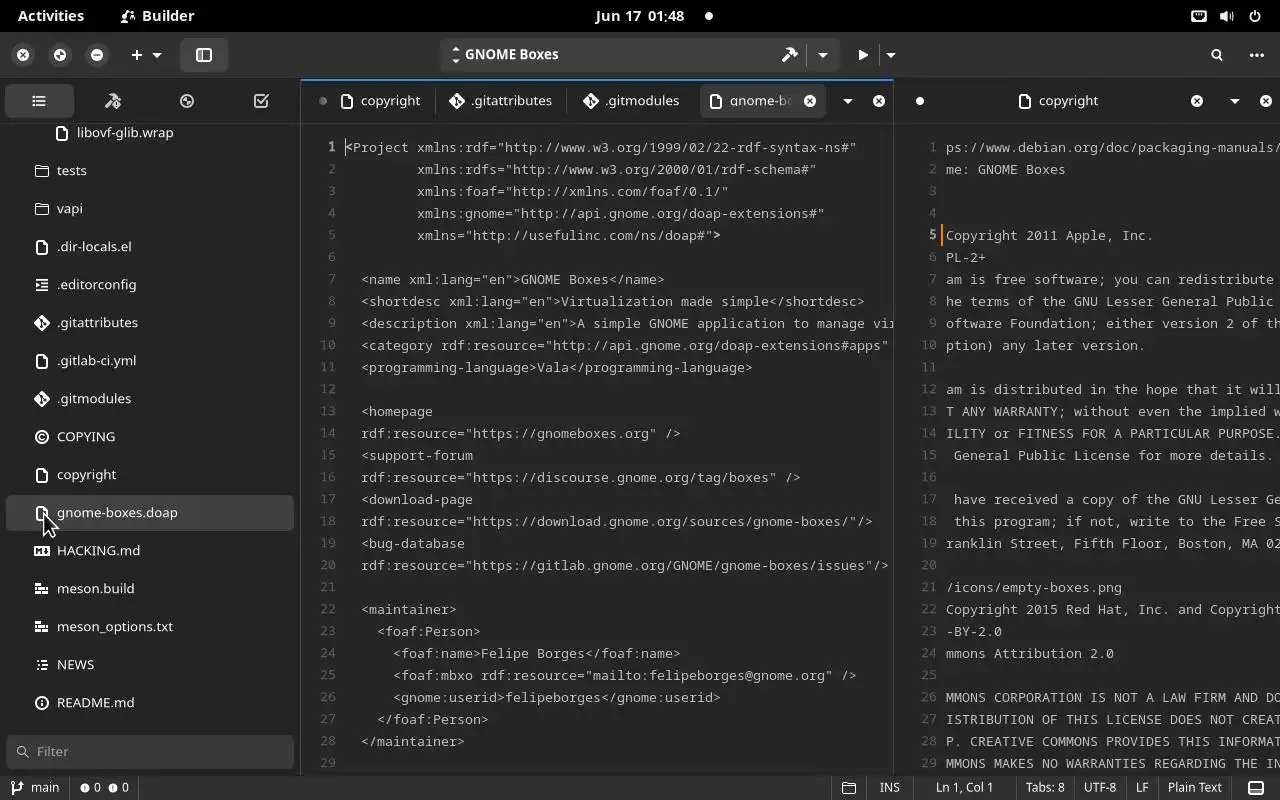
Task: Open README.md in project tree
Action: (x=150, y=703)
